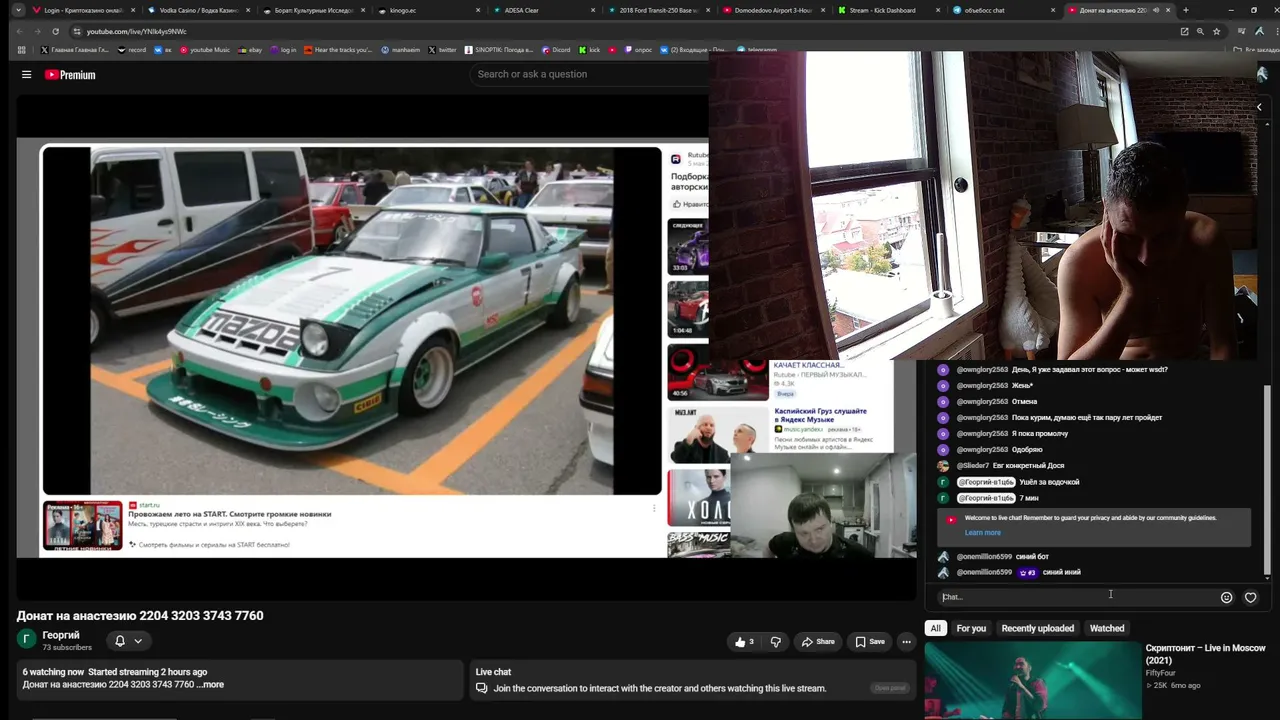
Task: Open @Slieder7 chat author name
Action: click(x=972, y=466)
